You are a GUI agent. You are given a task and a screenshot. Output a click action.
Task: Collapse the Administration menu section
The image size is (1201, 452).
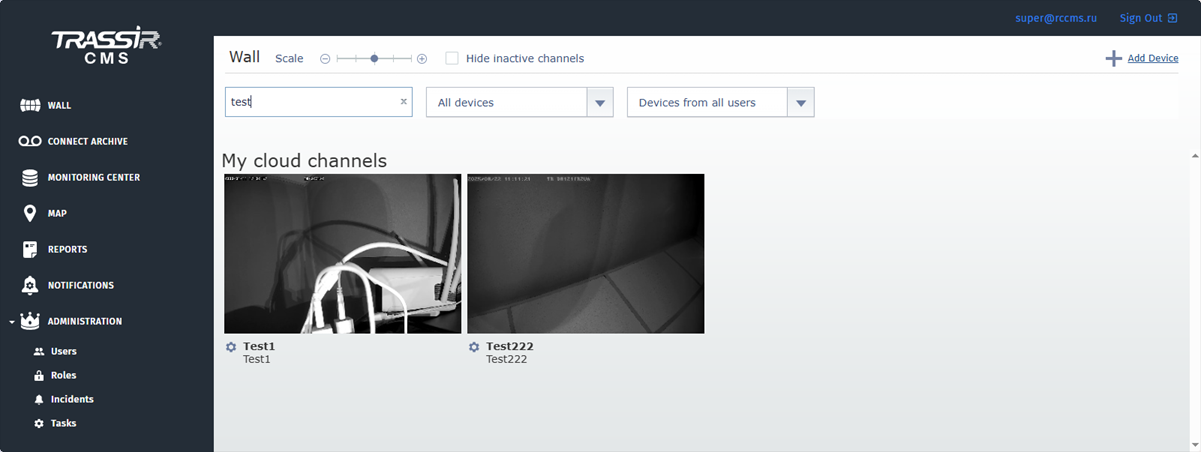(11, 322)
